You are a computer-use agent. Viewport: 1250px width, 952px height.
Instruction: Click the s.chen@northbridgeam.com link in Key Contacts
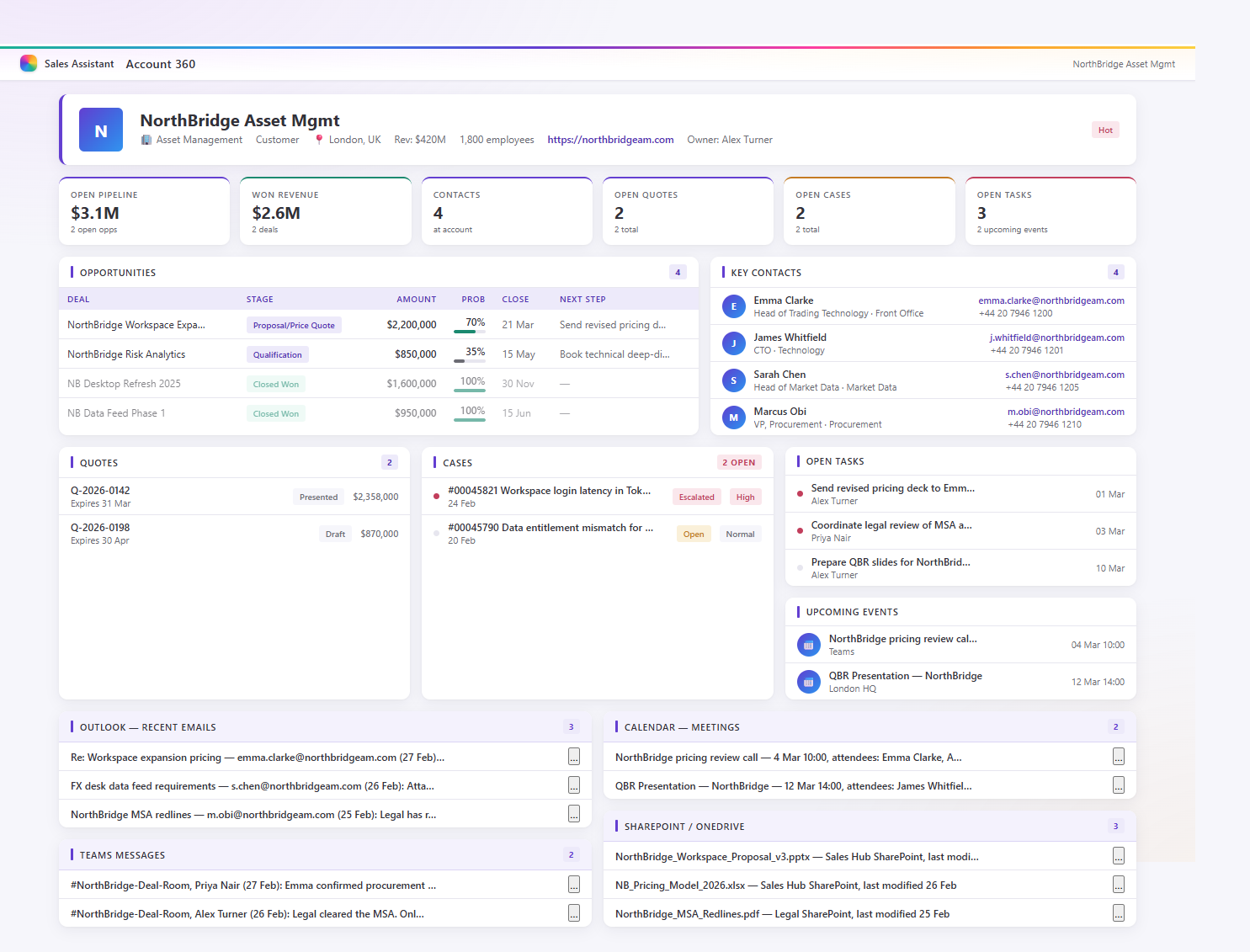[x=1065, y=375]
